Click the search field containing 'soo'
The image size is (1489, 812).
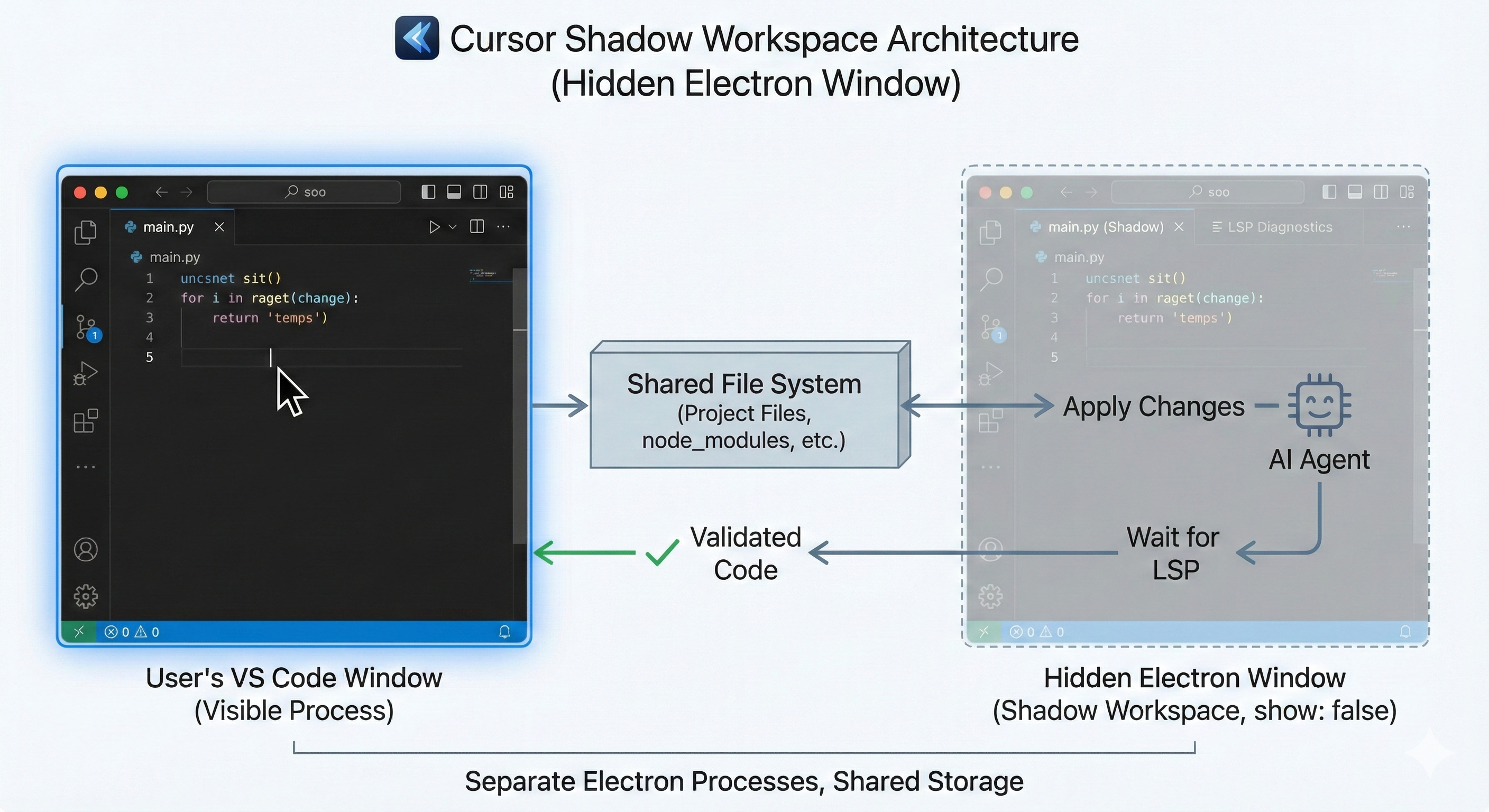point(304,191)
